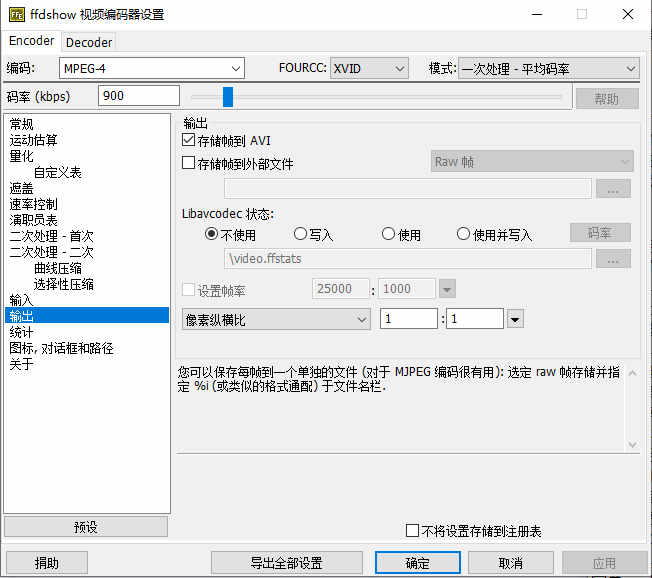Minimize the ffdshow settings window
Viewport: 652px width, 578px height.
point(537,15)
